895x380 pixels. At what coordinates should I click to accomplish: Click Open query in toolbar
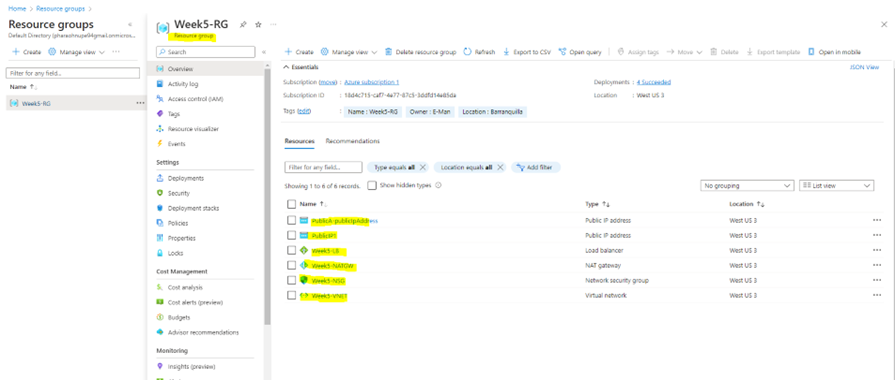tap(580, 52)
